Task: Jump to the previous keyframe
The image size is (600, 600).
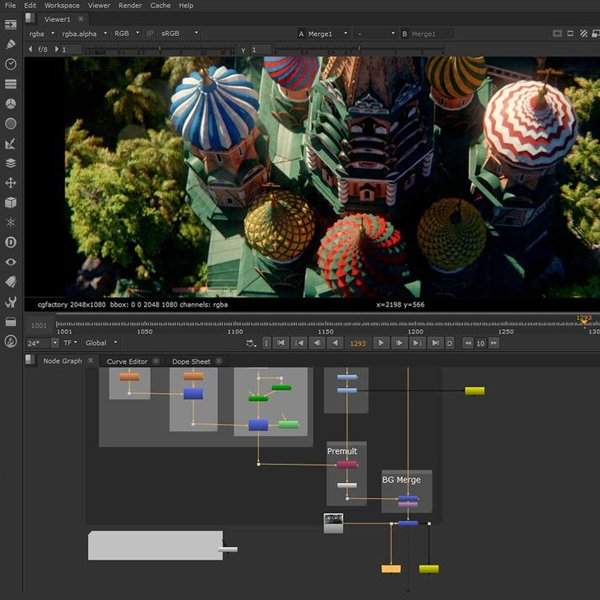Action: click(x=299, y=343)
